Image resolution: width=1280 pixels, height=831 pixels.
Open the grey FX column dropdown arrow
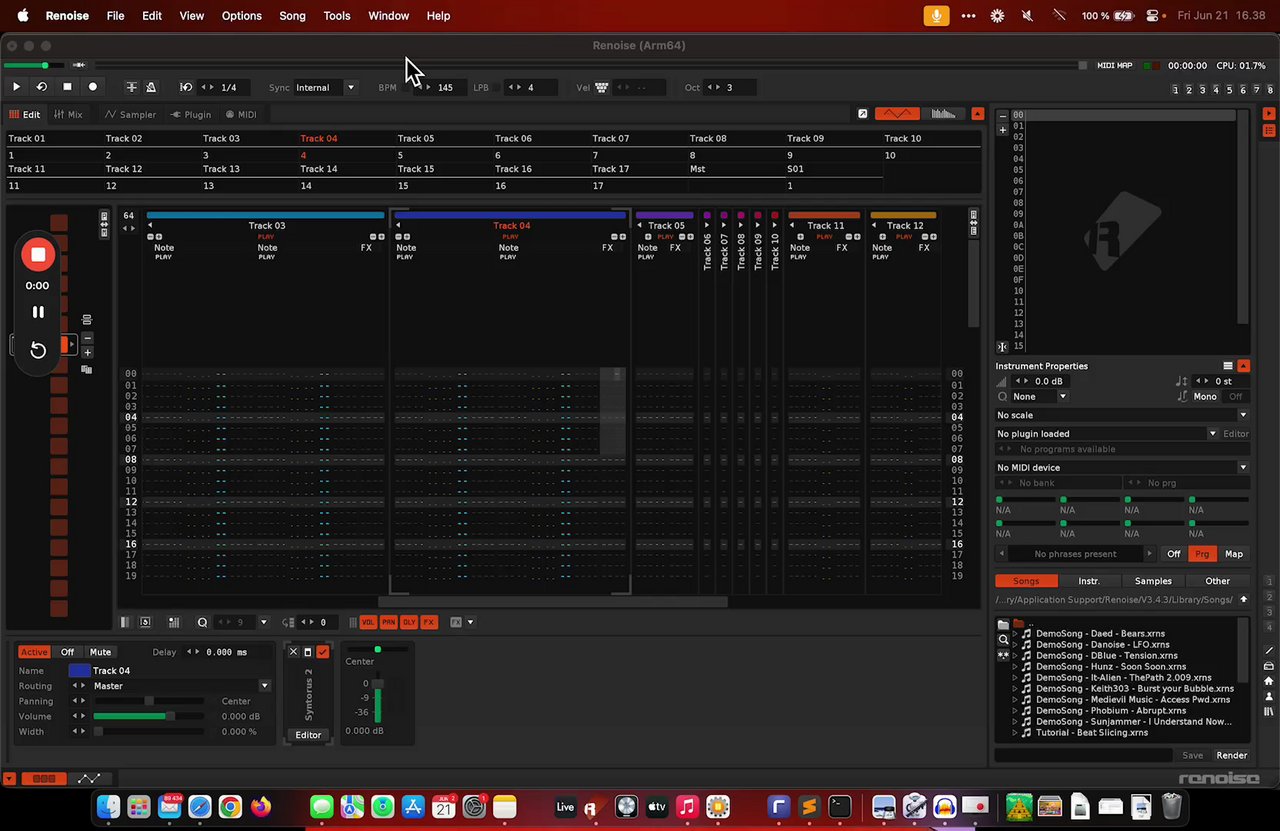click(x=470, y=622)
